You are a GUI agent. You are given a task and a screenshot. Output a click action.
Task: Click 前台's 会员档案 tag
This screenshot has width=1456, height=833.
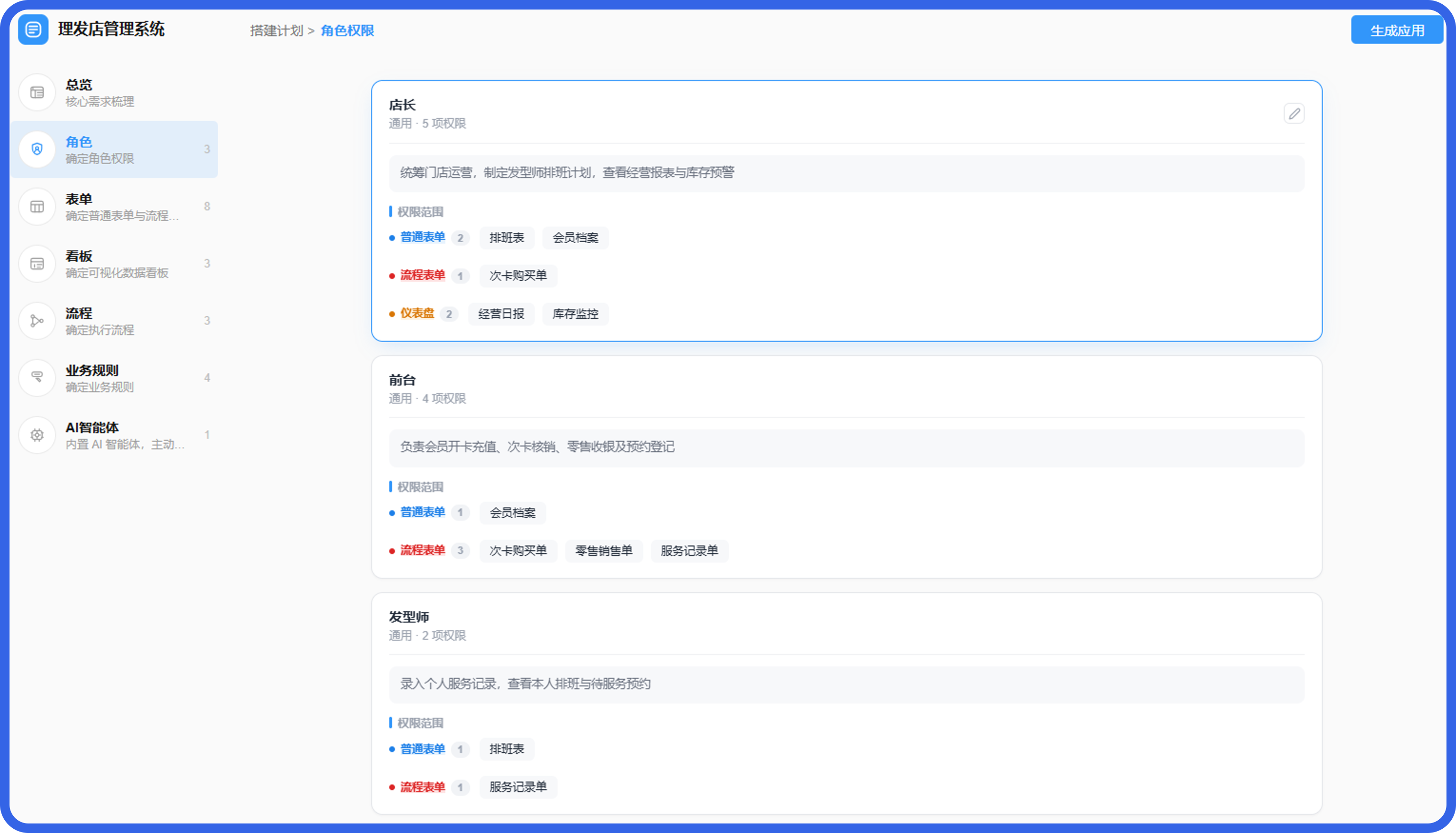tap(512, 513)
